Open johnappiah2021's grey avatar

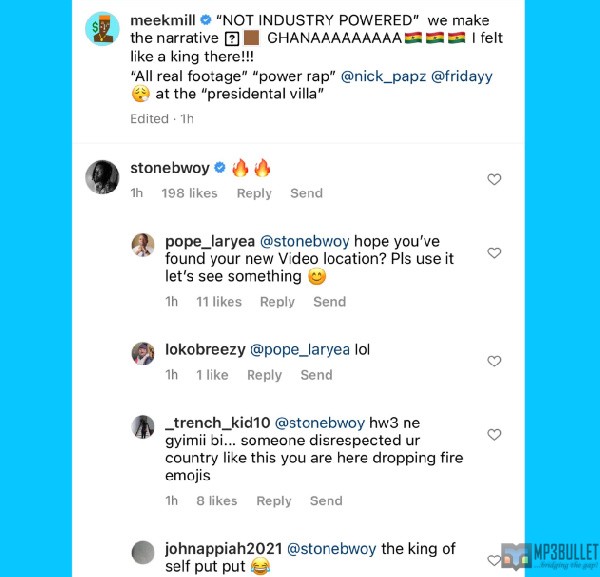(x=143, y=552)
